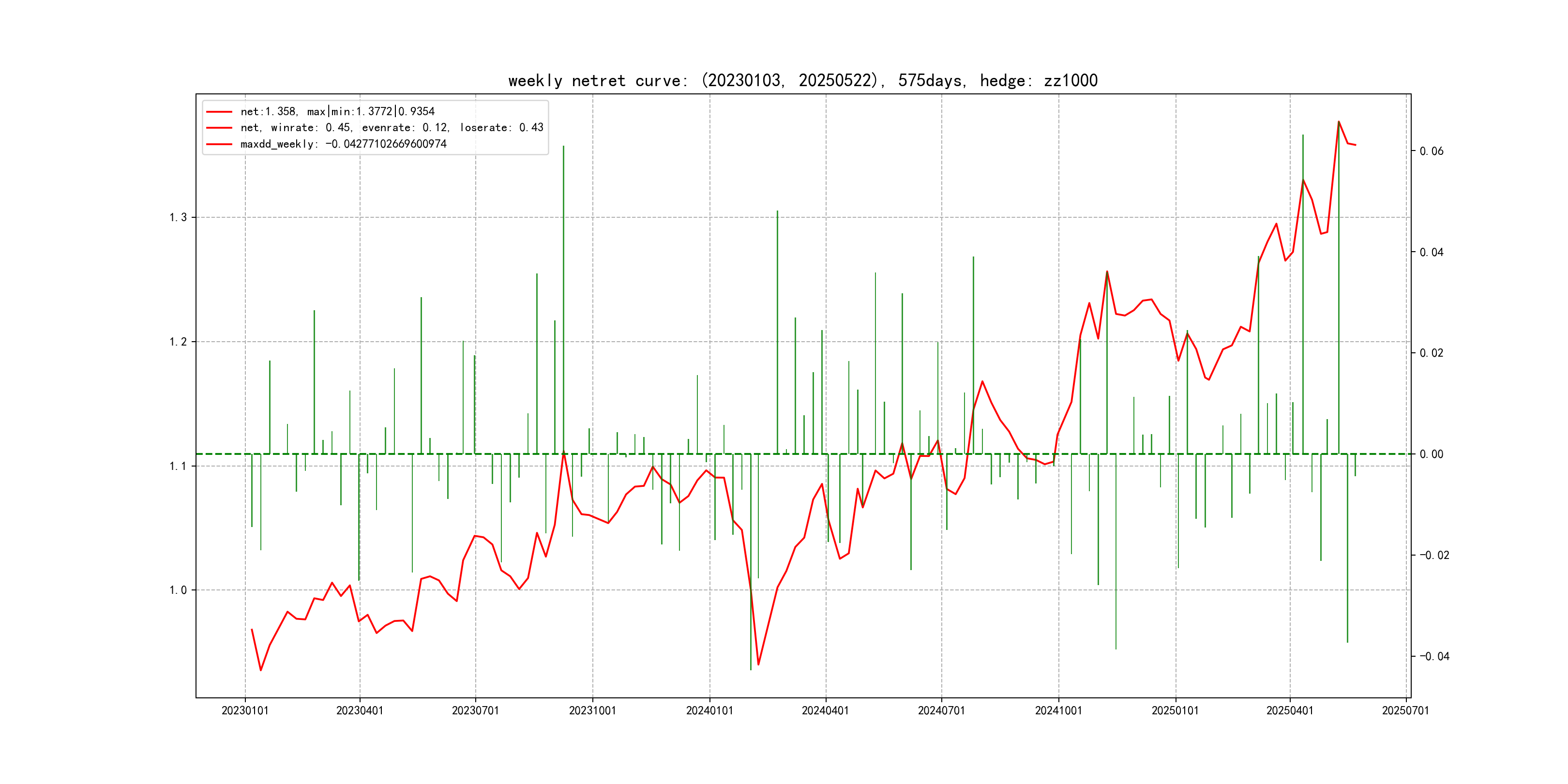Click the 1.3 left axis label
1568x784 pixels.
tap(178, 218)
